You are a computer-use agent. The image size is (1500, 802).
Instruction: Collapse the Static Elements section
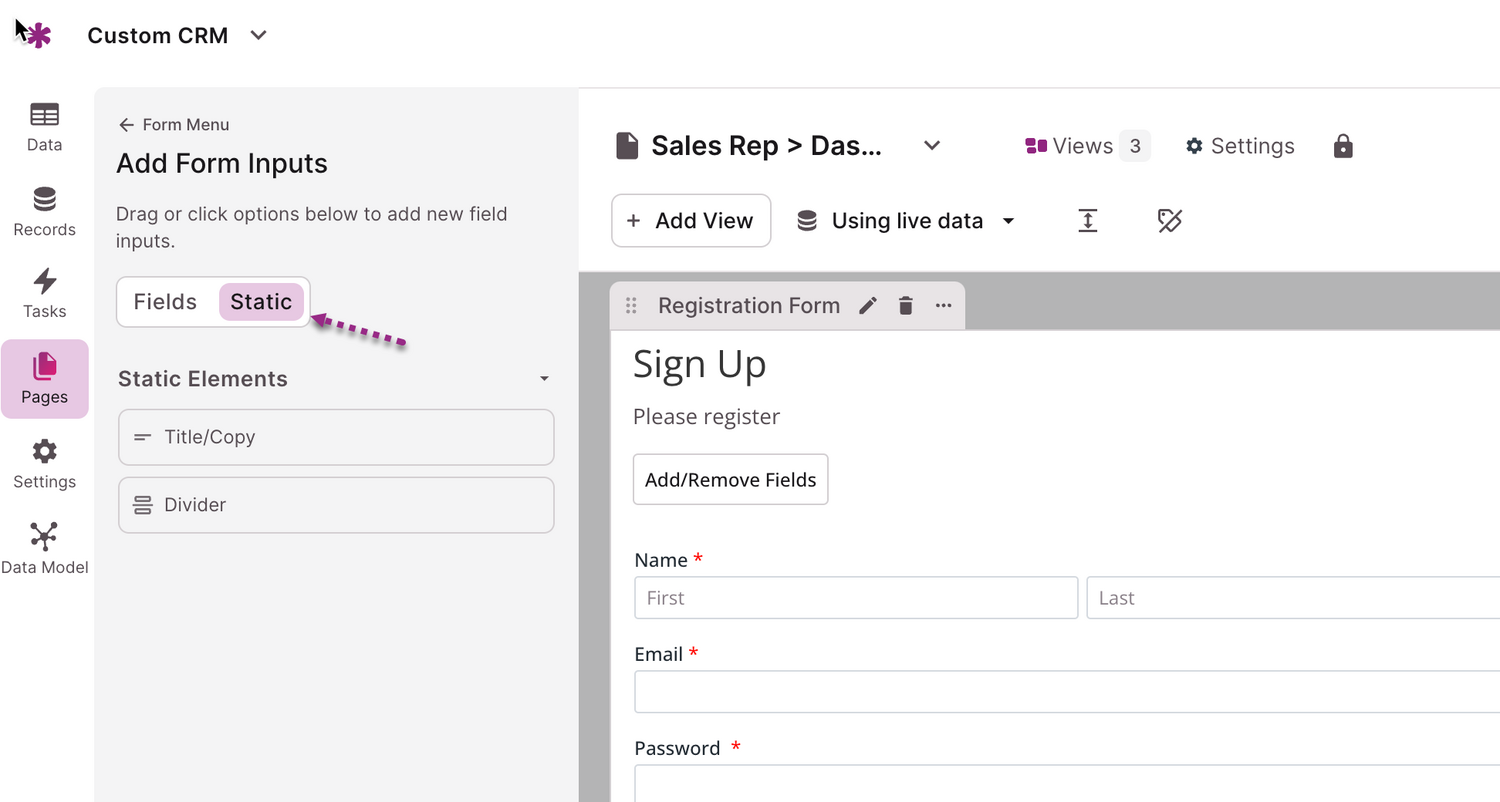(x=544, y=379)
